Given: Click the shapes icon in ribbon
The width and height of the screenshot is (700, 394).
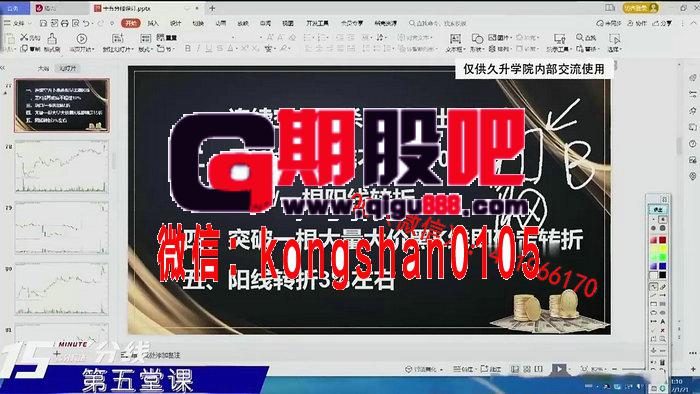Looking at the screenshot, I should (477, 39).
